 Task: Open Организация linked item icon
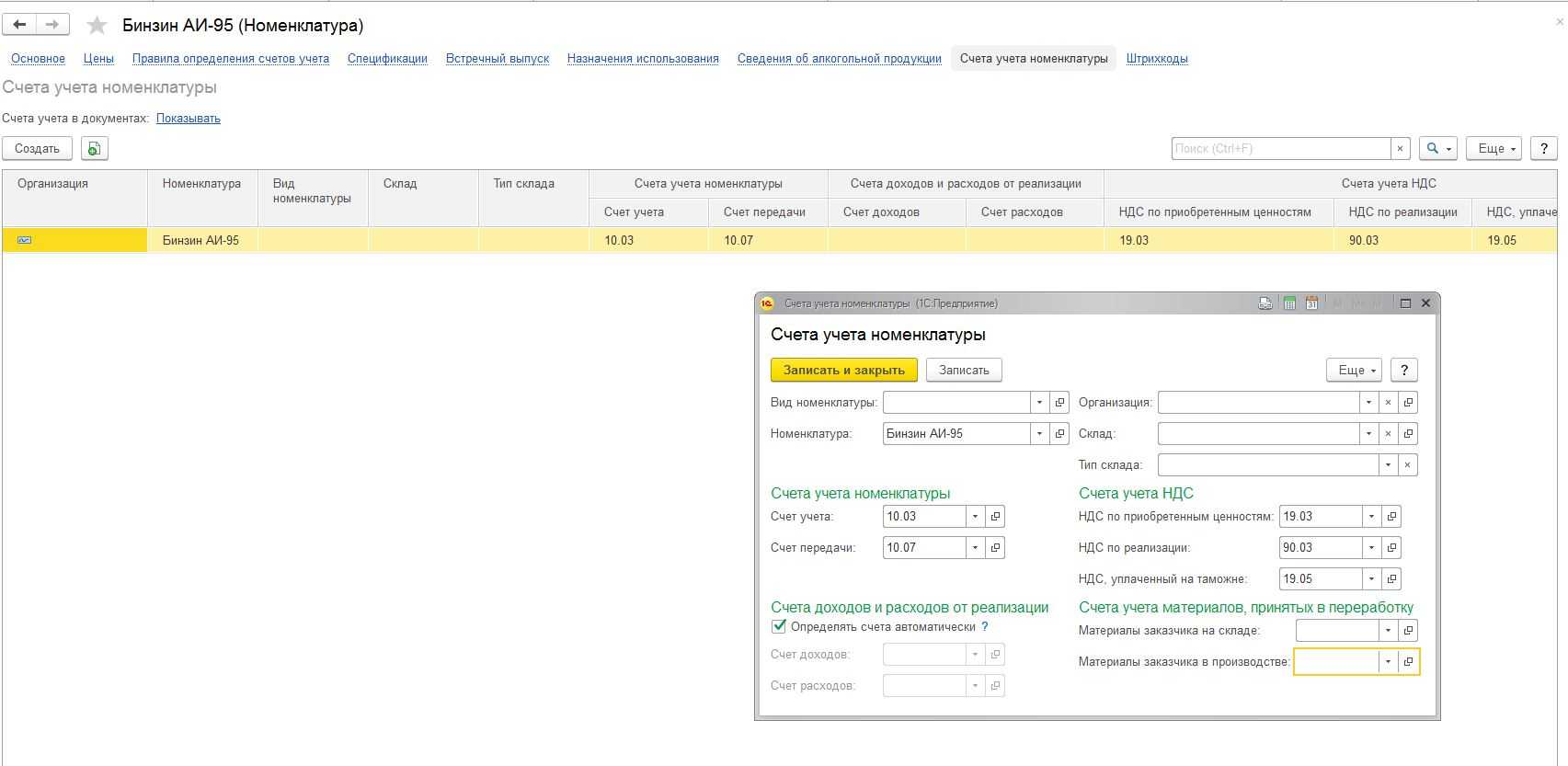(x=1408, y=402)
